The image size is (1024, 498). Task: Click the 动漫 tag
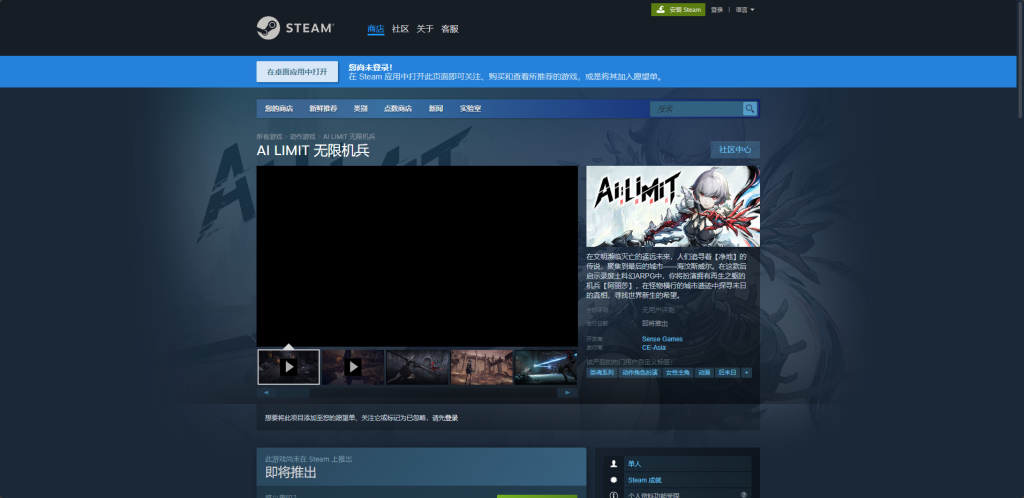704,373
